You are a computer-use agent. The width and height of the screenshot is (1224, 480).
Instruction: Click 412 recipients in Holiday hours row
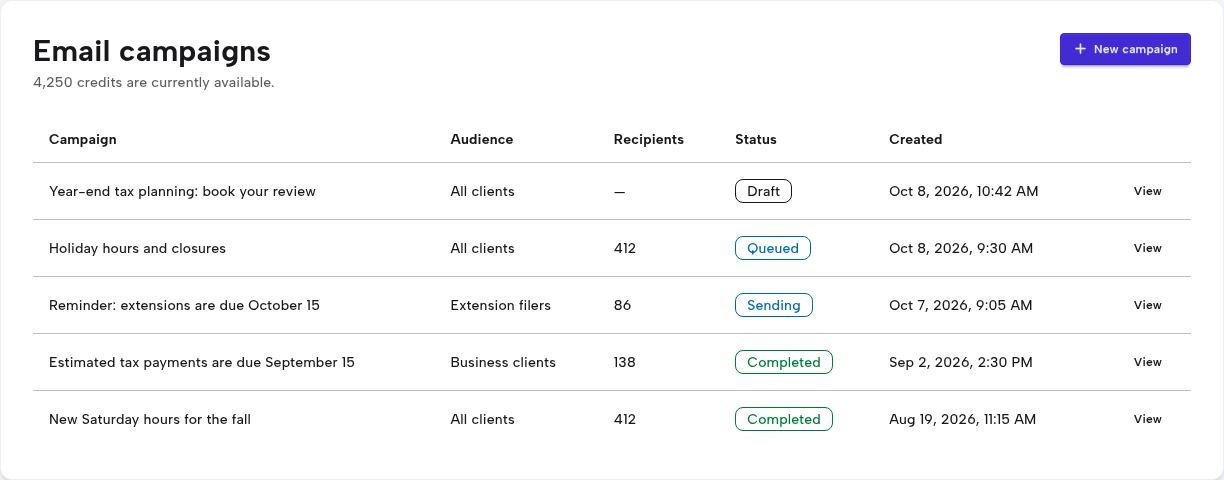point(625,248)
